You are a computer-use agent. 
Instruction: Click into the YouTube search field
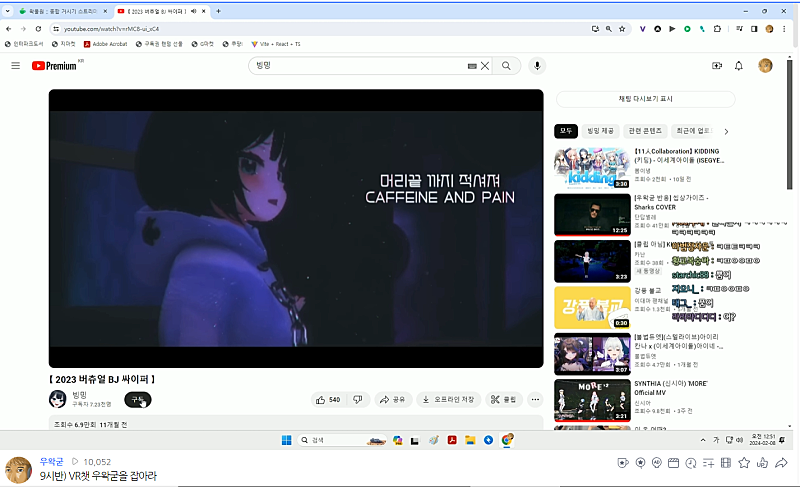pyautogui.click(x=360, y=66)
